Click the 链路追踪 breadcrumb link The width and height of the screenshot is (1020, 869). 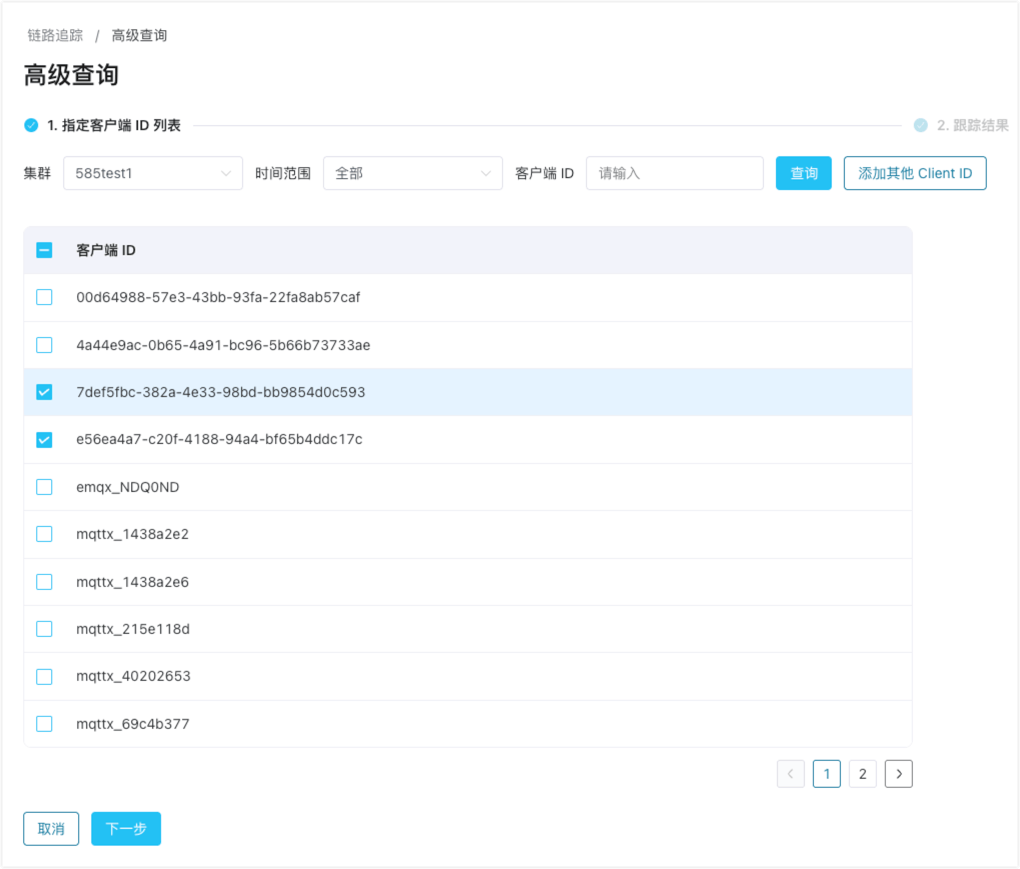tap(55, 36)
